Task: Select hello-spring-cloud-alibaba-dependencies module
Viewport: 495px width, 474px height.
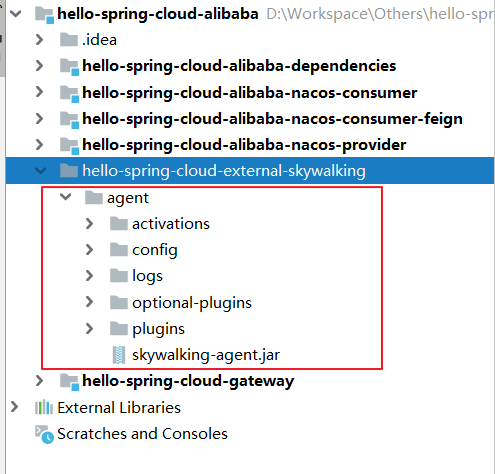Action: [x=239, y=66]
